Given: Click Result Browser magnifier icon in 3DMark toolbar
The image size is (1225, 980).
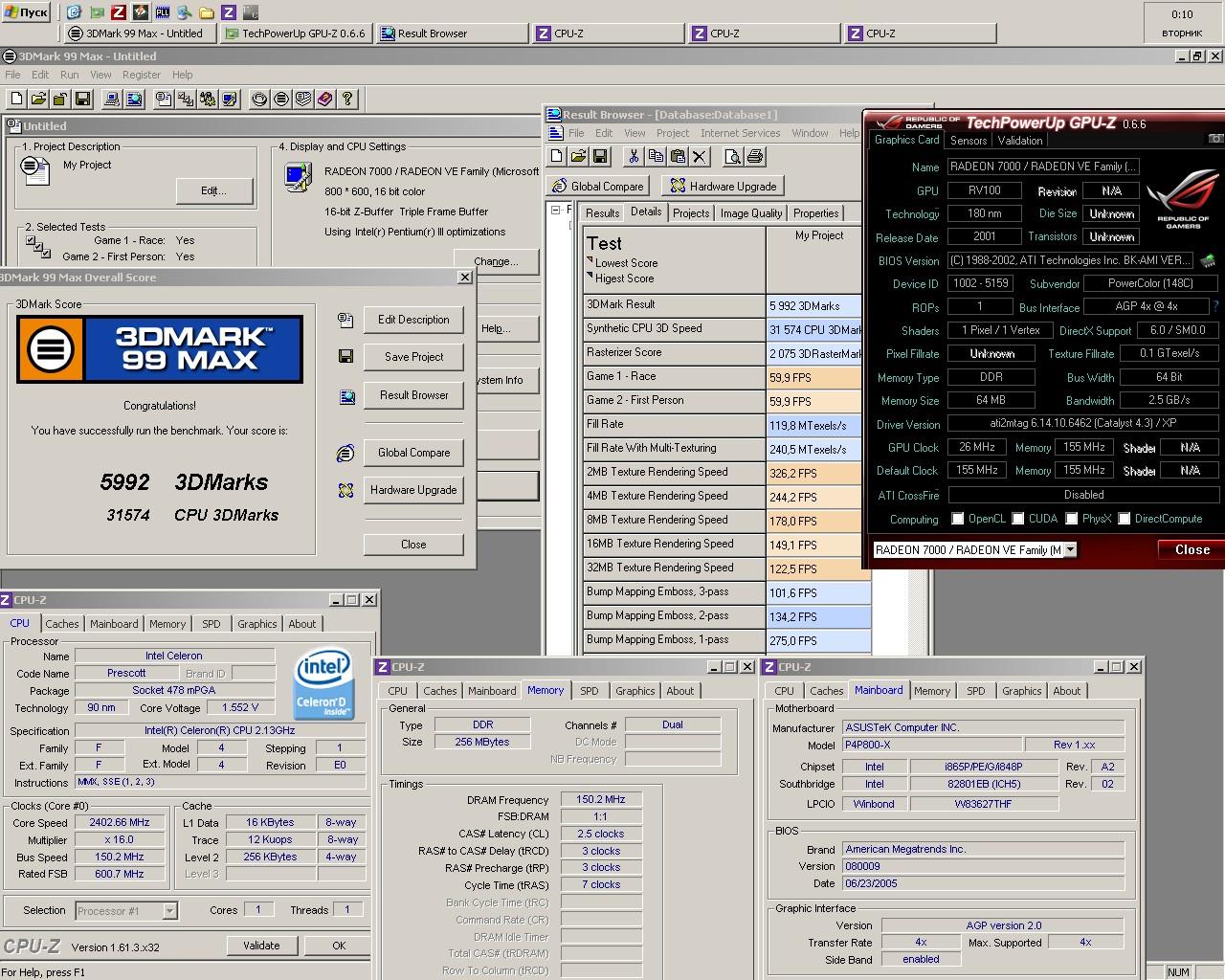Looking at the screenshot, I should coord(134,99).
